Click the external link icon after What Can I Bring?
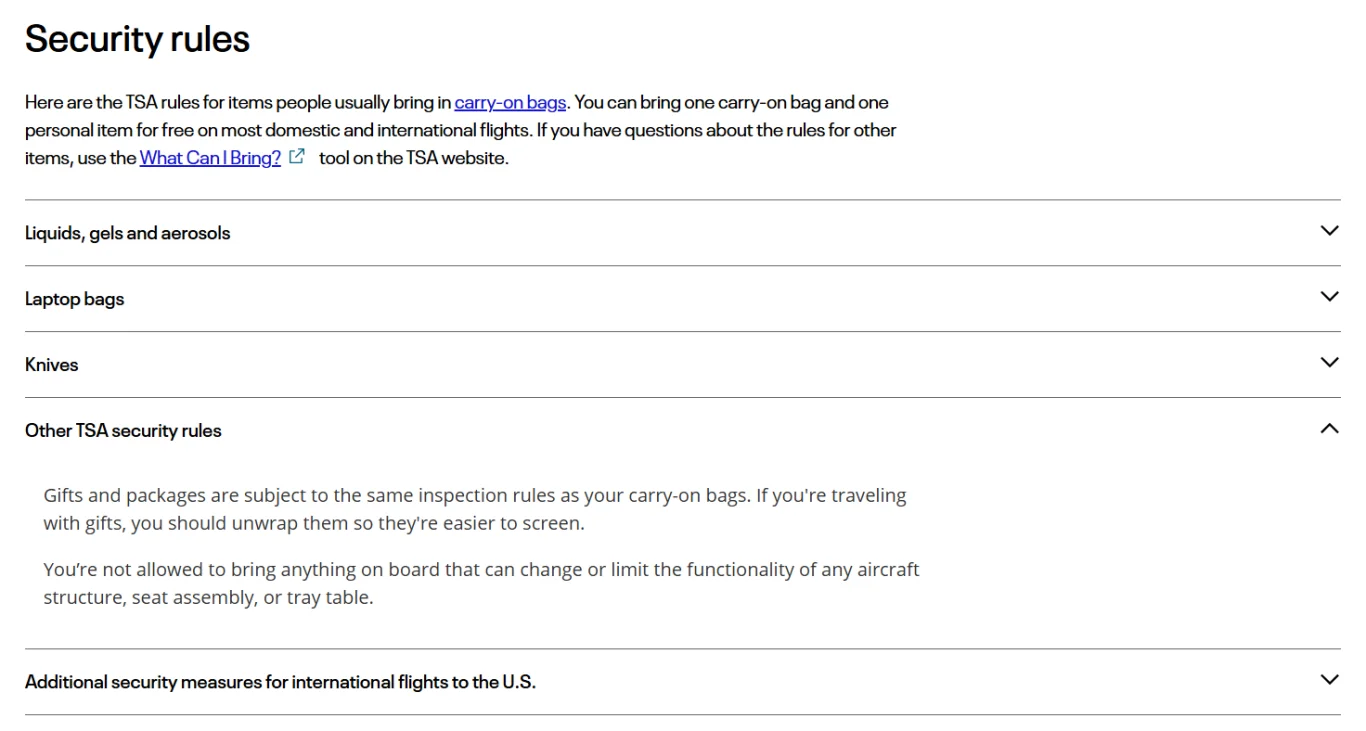 [x=296, y=157]
